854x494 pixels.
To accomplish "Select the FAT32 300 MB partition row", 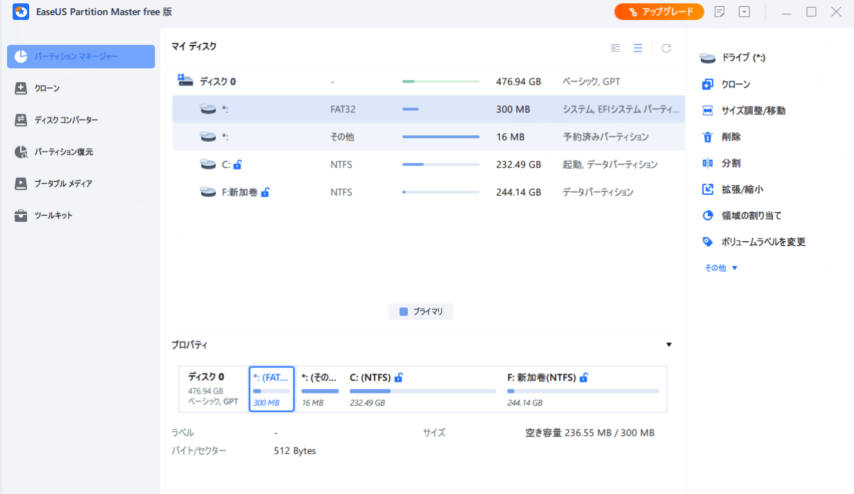I will tap(428, 109).
